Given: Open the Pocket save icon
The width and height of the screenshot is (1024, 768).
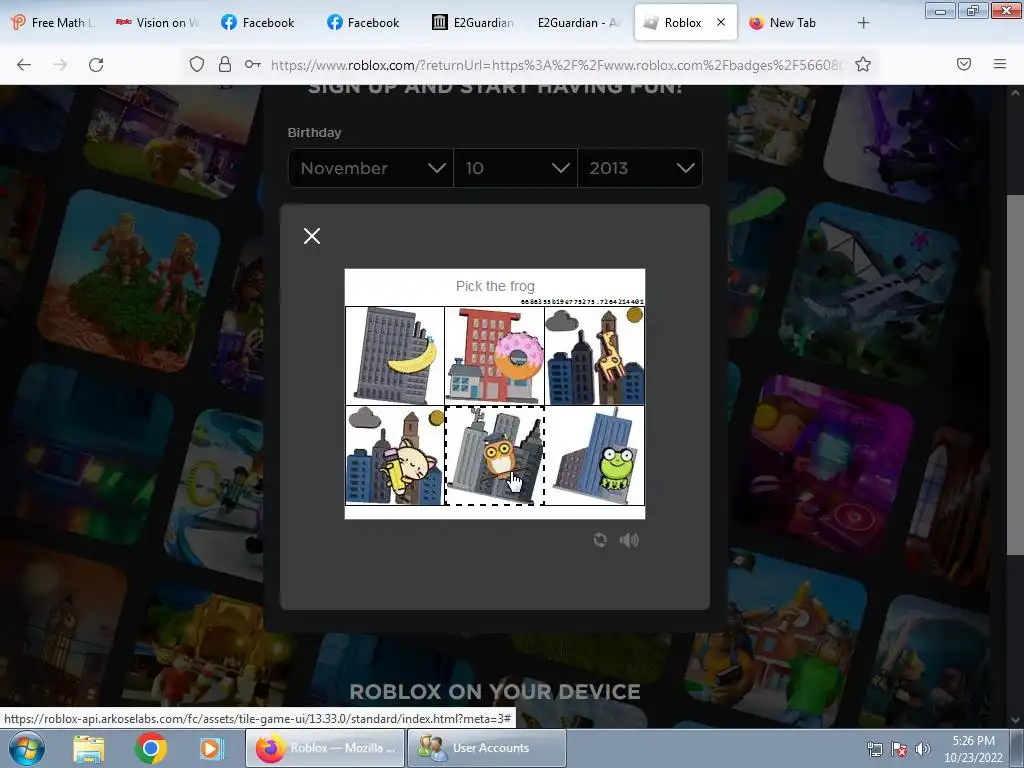Looking at the screenshot, I should pyautogui.click(x=964, y=64).
